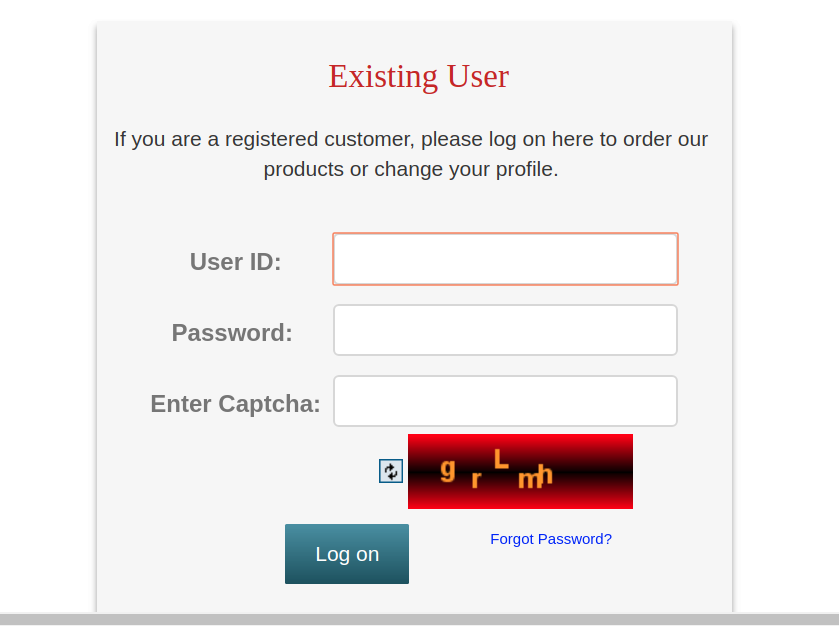This screenshot has width=839, height=626.
Task: Click the Existing User heading
Action: (x=418, y=76)
